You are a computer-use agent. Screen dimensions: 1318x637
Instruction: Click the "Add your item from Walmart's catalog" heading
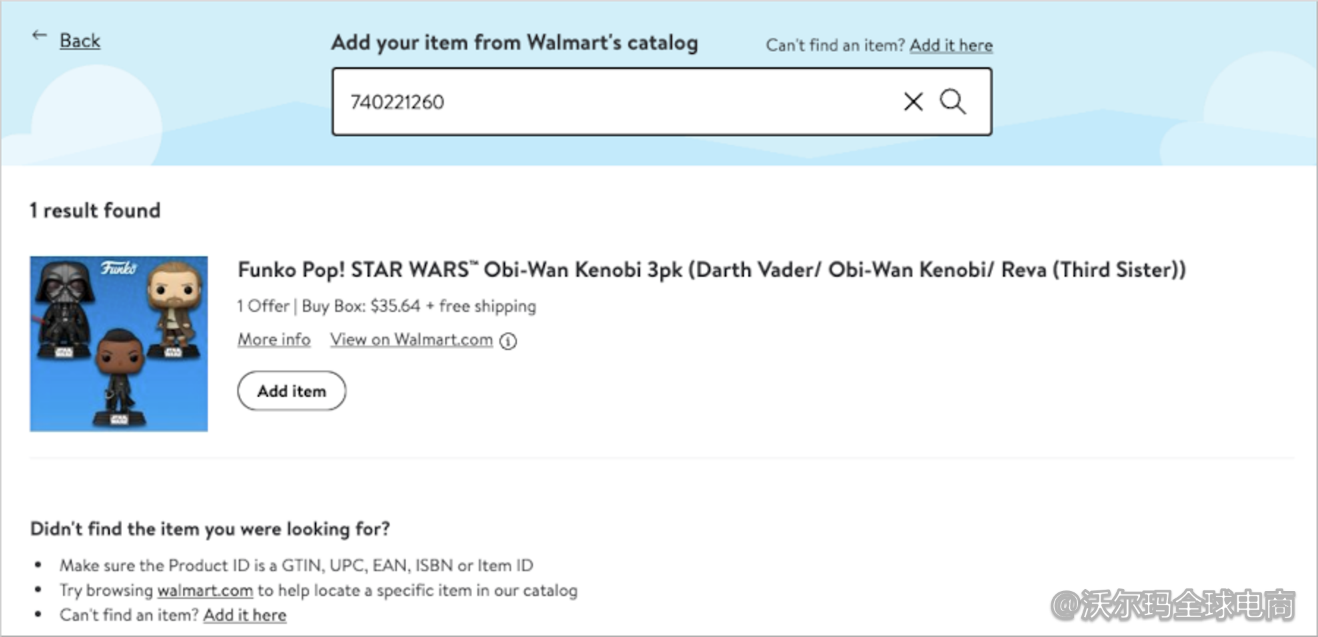514,43
